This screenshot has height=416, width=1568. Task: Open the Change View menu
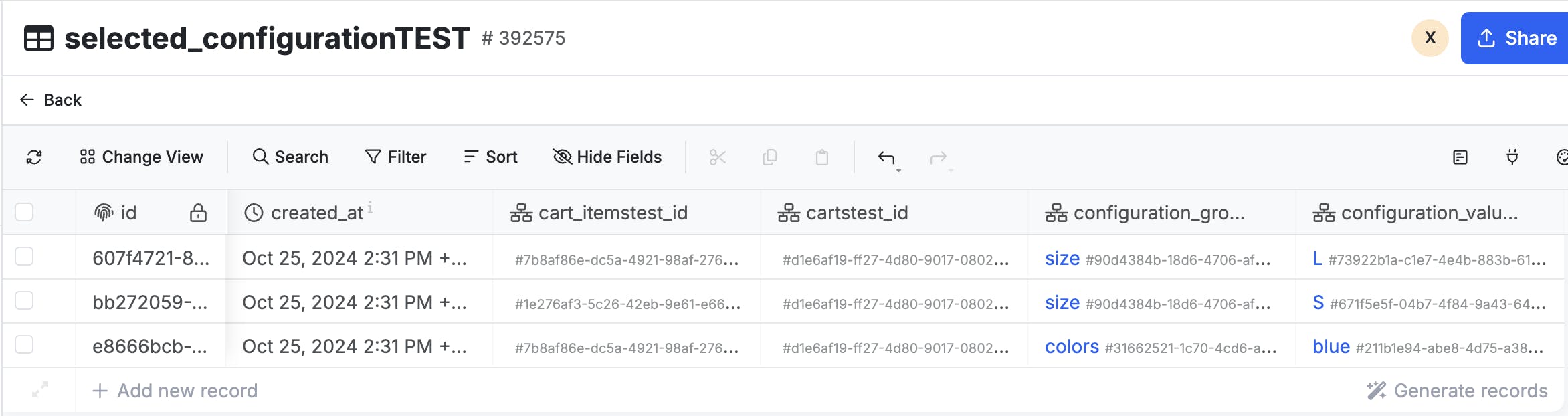point(141,157)
